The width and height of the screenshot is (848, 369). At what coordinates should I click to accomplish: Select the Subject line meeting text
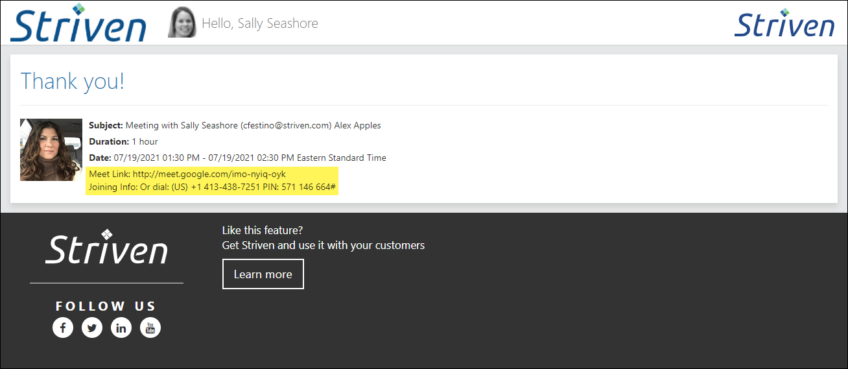coord(235,126)
